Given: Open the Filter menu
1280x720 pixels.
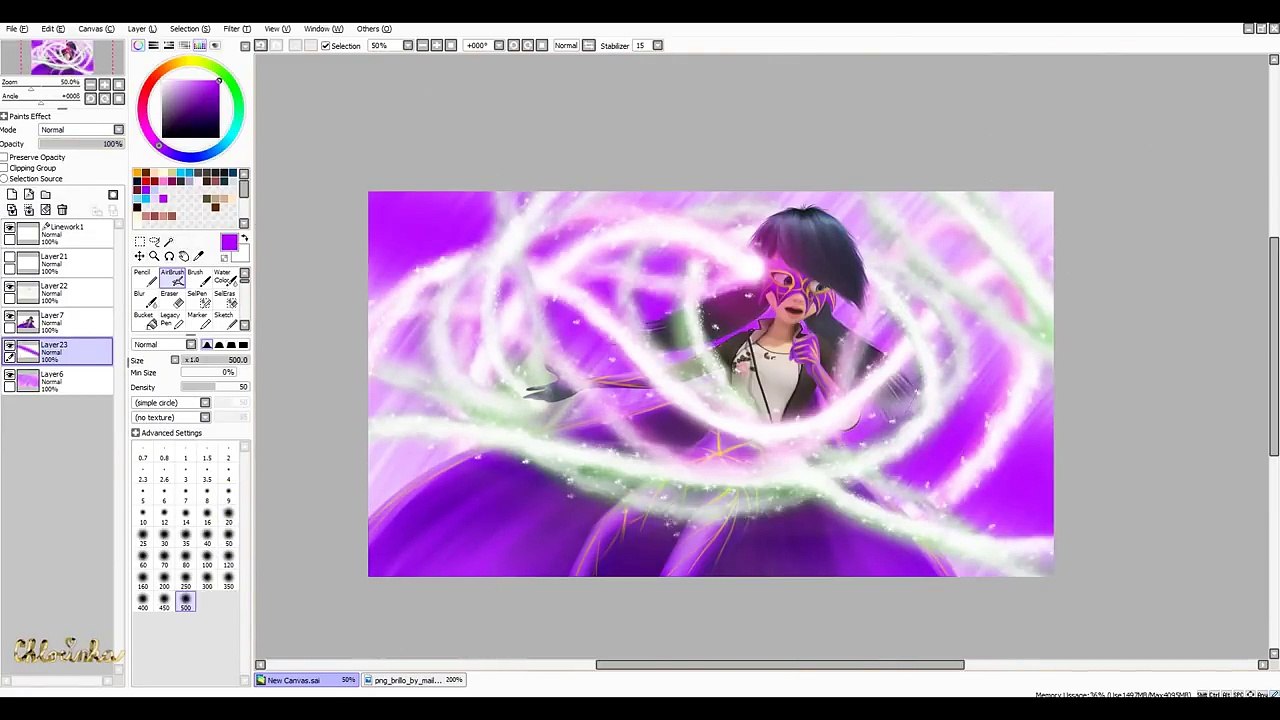Looking at the screenshot, I should click(236, 28).
